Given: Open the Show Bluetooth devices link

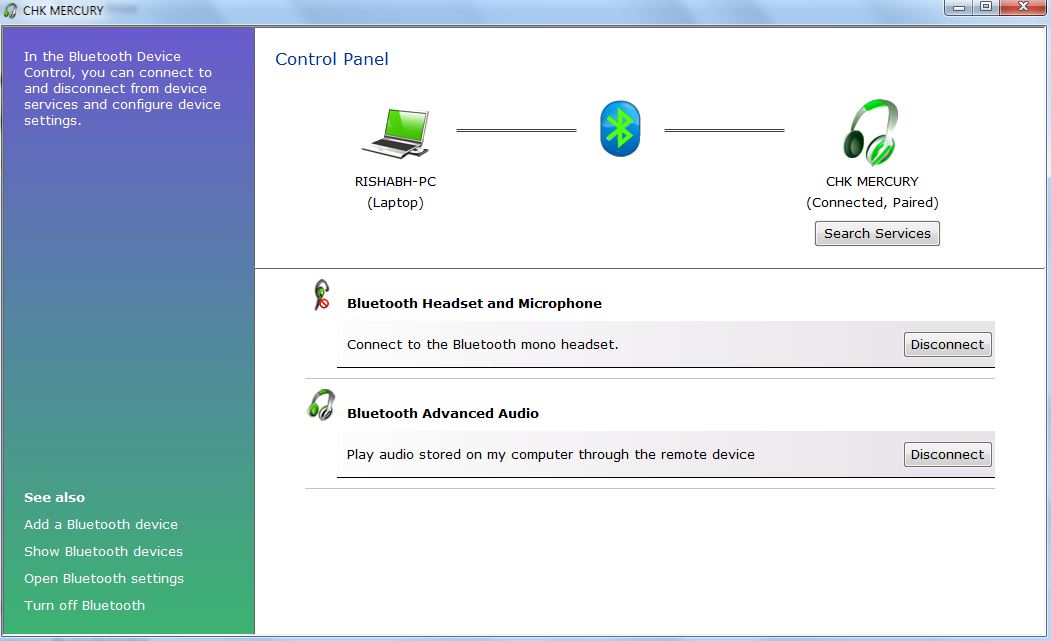Looking at the screenshot, I should coord(103,551).
